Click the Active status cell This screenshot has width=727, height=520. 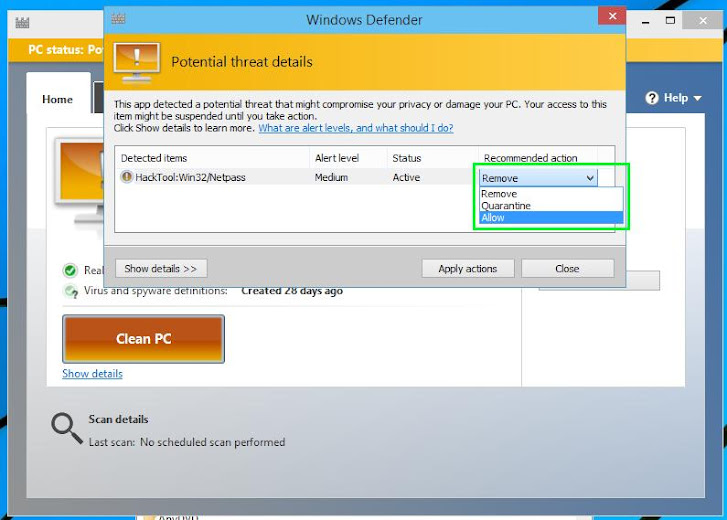(x=406, y=178)
